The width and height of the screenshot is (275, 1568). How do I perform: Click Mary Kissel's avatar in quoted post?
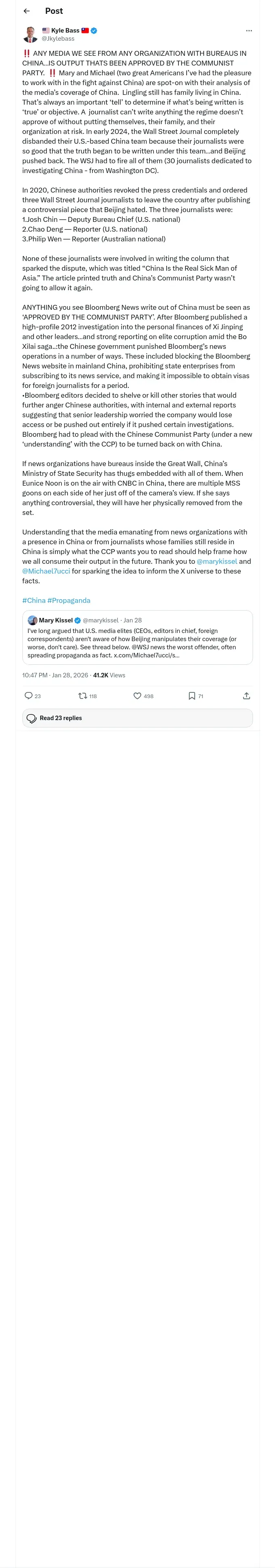[x=33, y=620]
